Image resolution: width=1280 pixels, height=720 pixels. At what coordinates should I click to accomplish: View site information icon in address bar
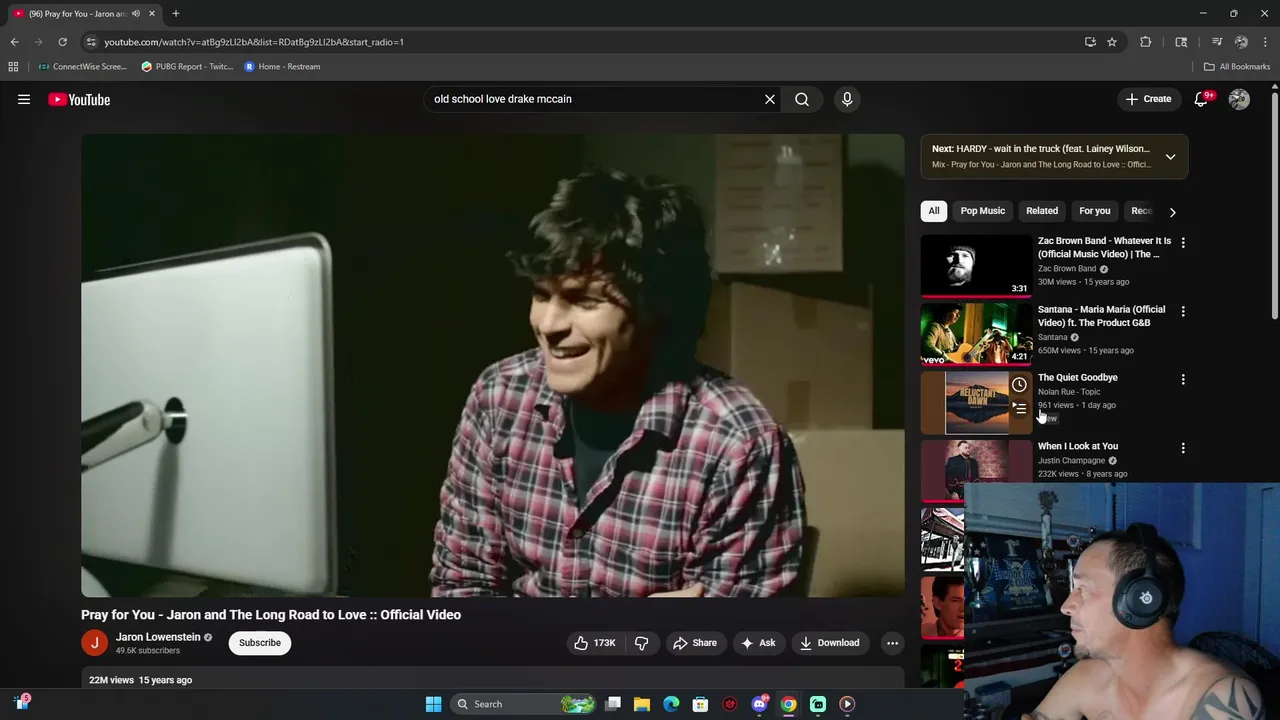click(91, 42)
